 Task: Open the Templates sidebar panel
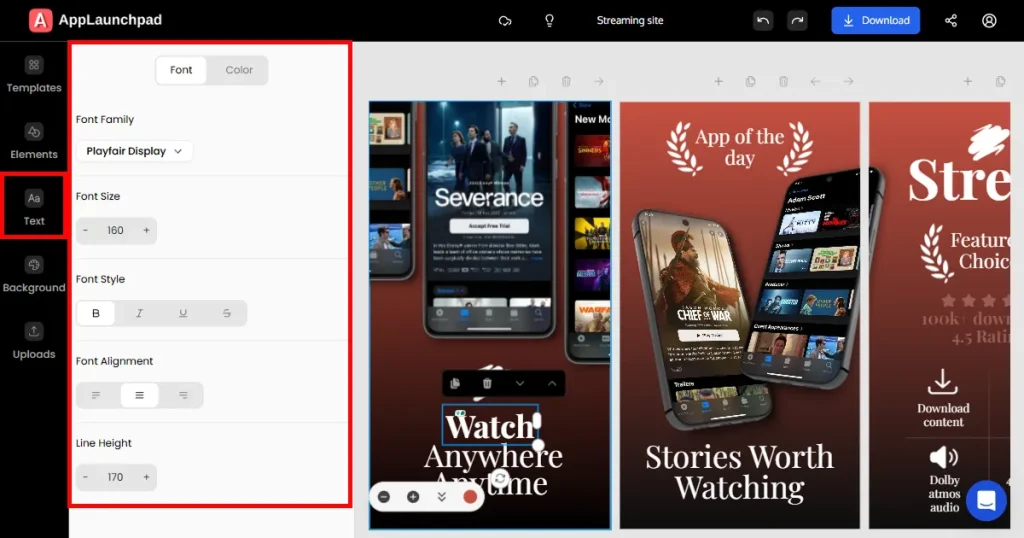point(34,75)
